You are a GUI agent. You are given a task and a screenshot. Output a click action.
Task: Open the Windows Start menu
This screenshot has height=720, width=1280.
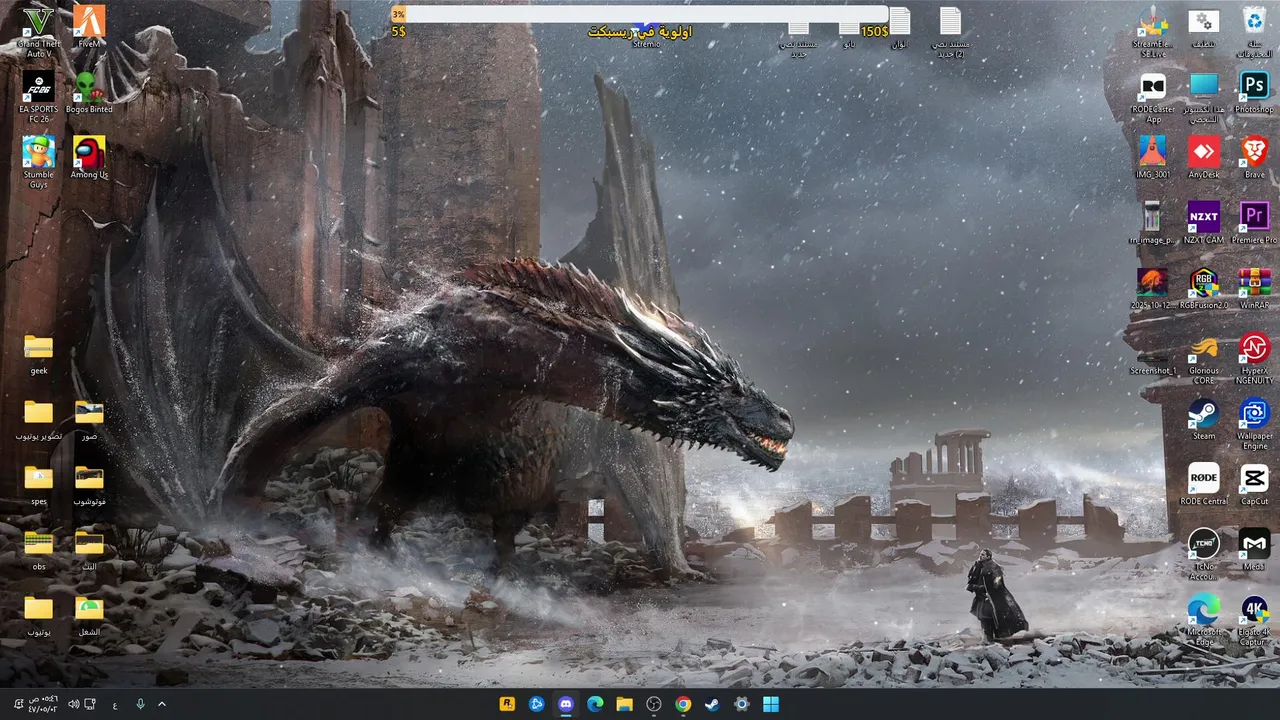coord(771,704)
